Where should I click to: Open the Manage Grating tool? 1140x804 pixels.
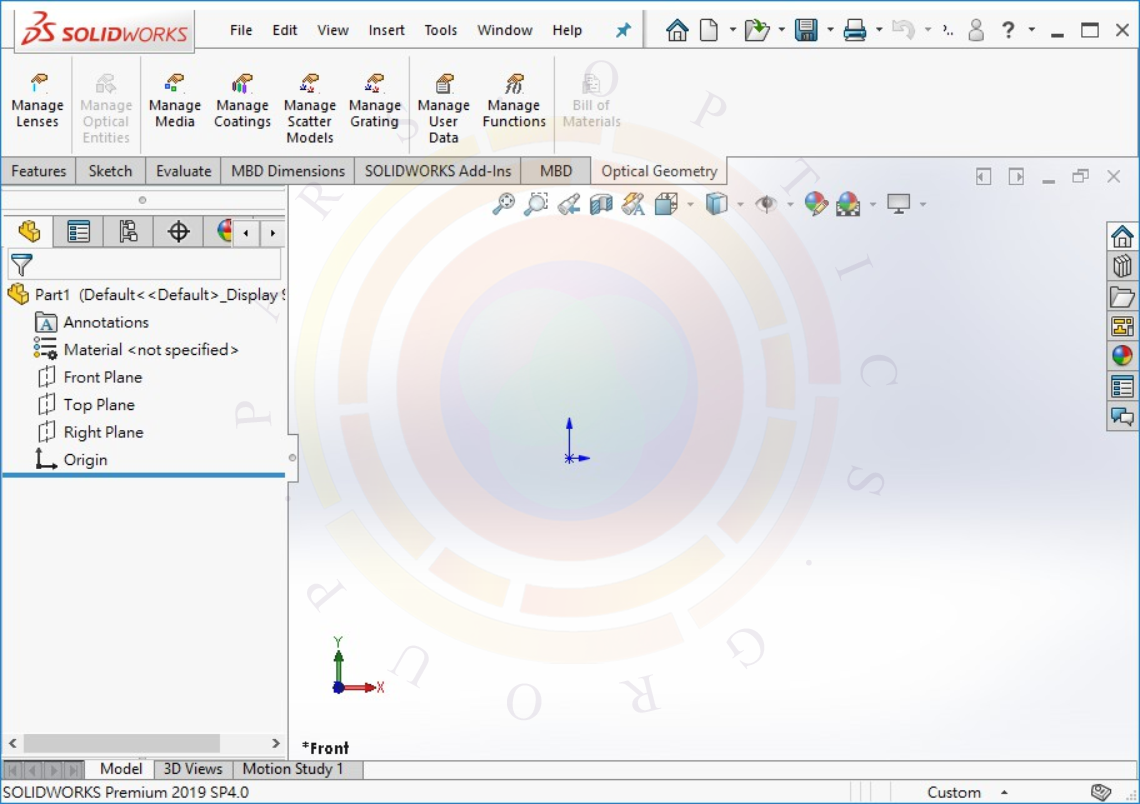pyautogui.click(x=374, y=101)
